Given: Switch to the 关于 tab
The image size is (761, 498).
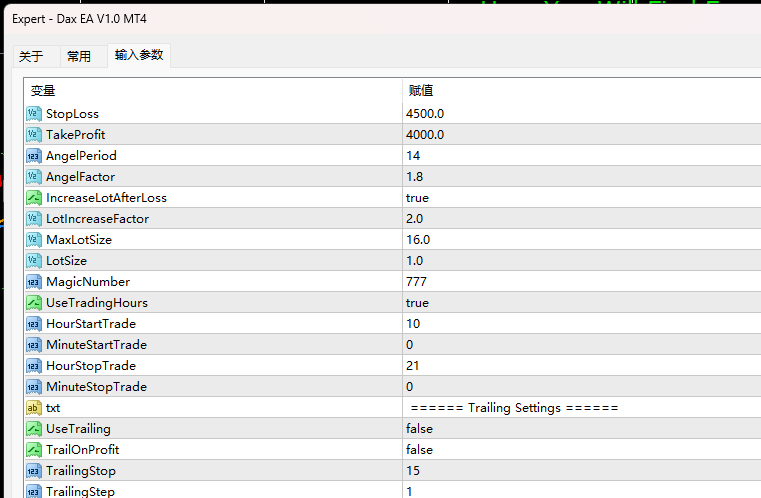Looking at the screenshot, I should [31, 56].
